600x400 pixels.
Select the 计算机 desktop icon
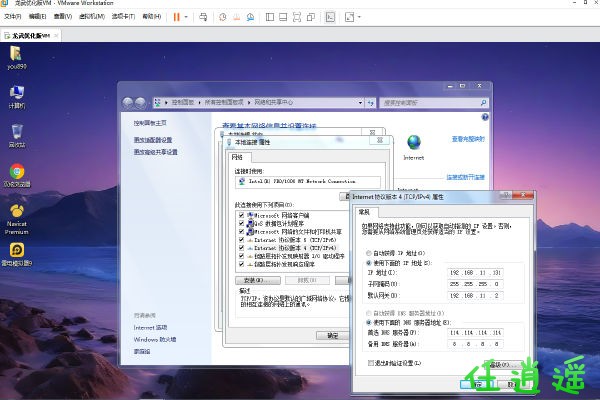tap(16, 97)
